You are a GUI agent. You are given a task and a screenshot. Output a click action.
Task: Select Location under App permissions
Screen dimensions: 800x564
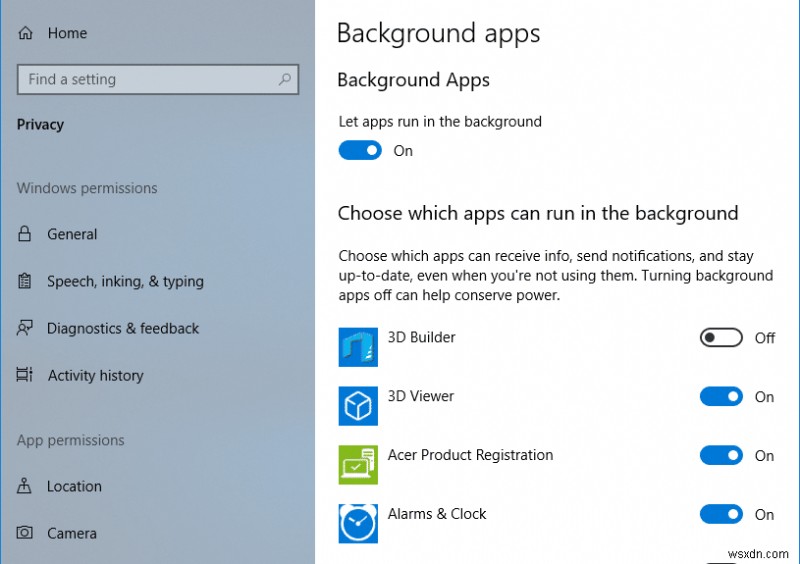(x=74, y=486)
